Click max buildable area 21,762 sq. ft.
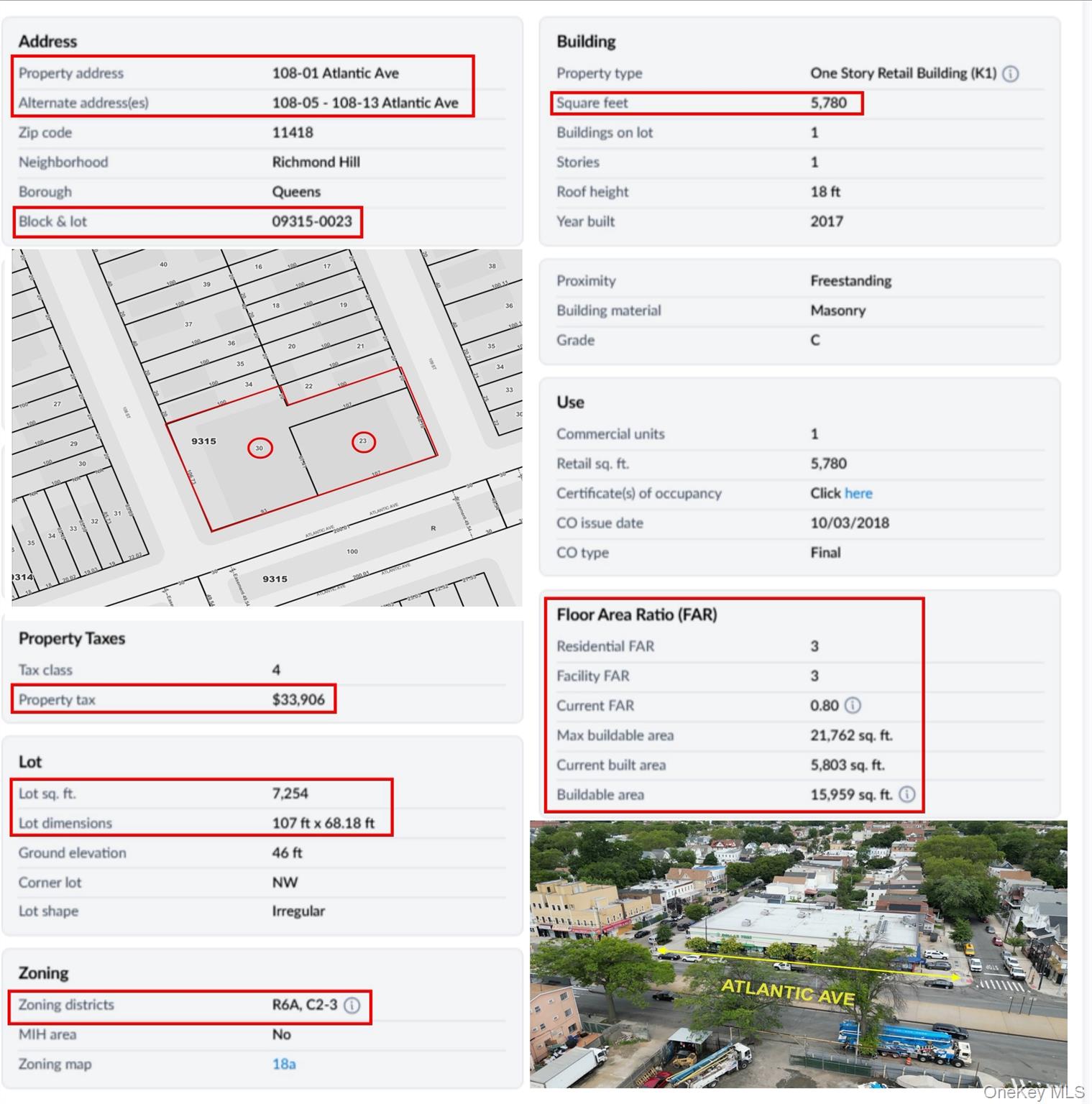The height and width of the screenshot is (1104, 1092). 851,735
